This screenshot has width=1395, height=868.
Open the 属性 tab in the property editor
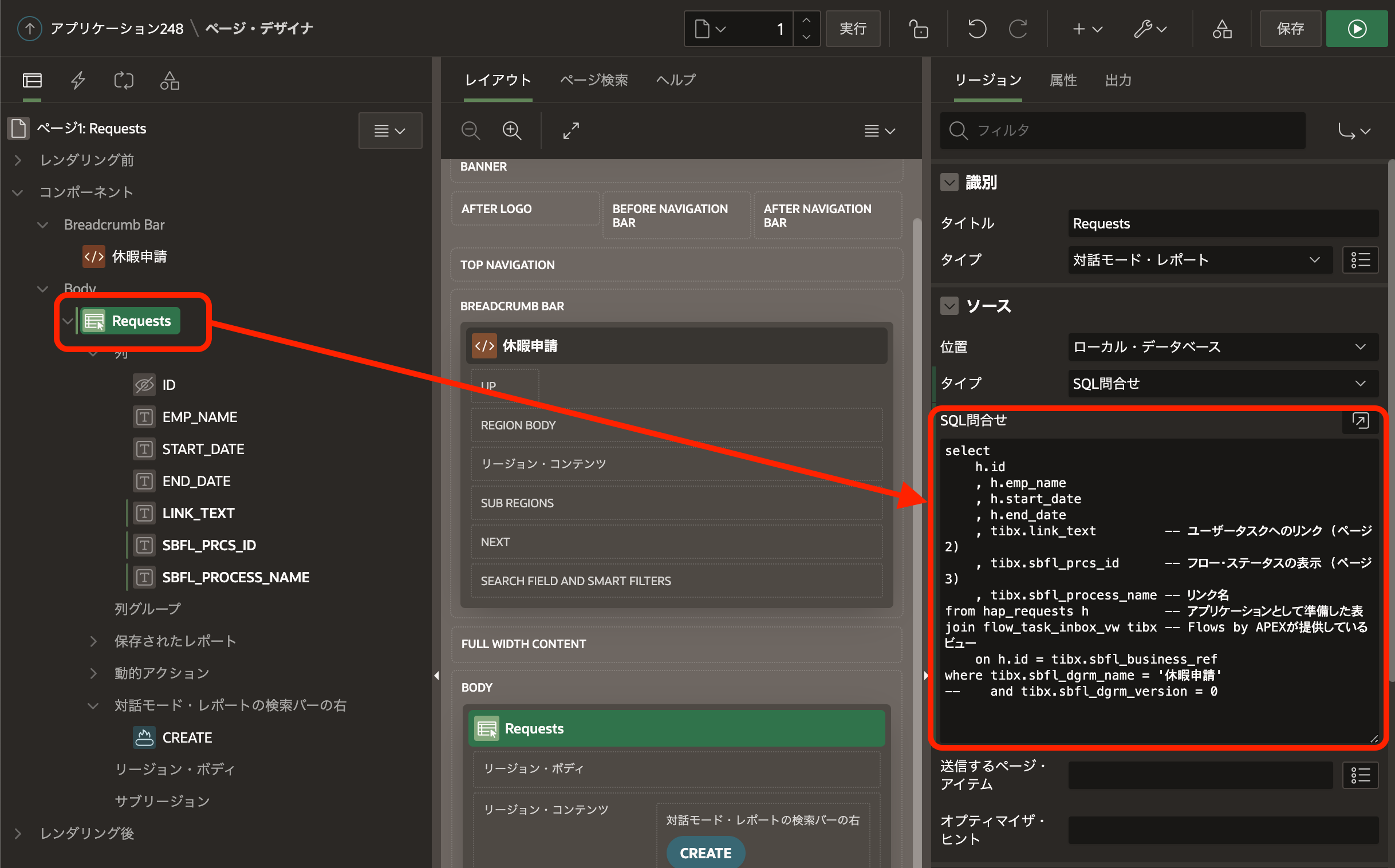click(x=1063, y=80)
